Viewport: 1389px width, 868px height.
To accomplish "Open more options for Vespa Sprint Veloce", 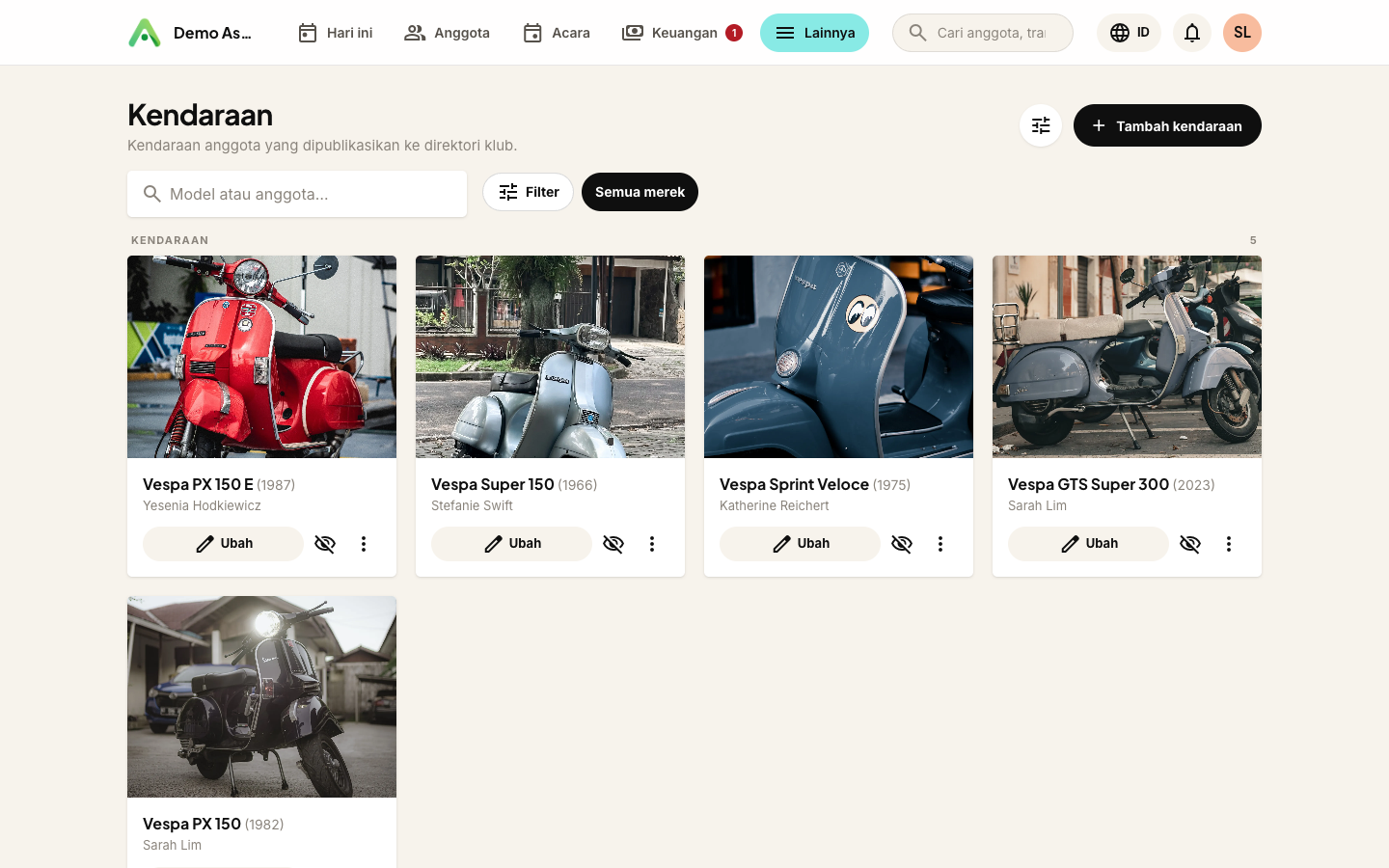I will click(940, 544).
